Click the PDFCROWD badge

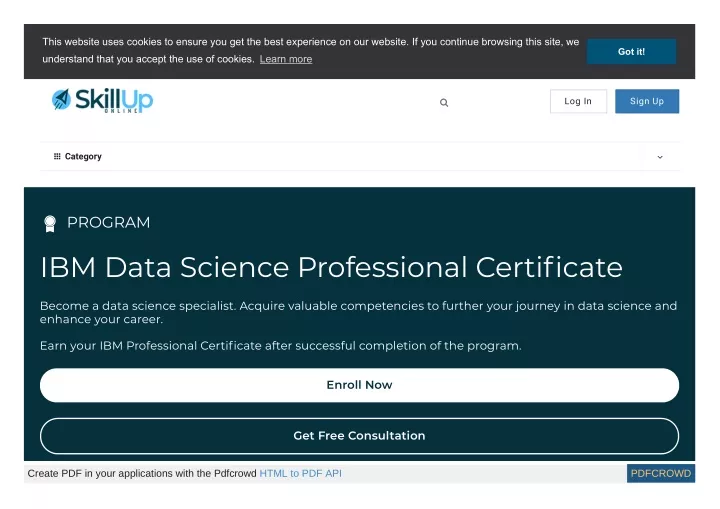(660, 473)
